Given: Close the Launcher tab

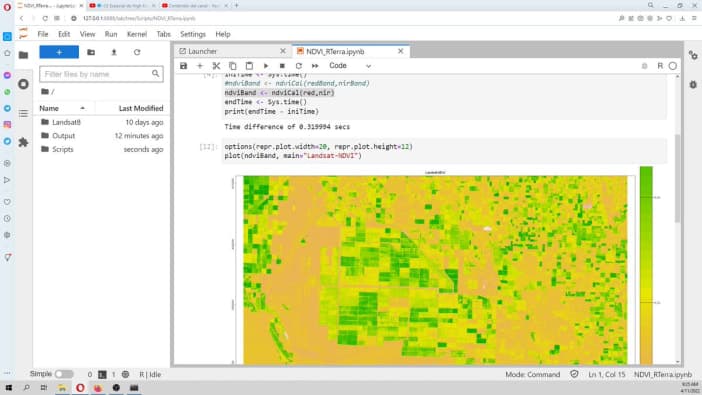Looking at the screenshot, I should click(283, 51).
